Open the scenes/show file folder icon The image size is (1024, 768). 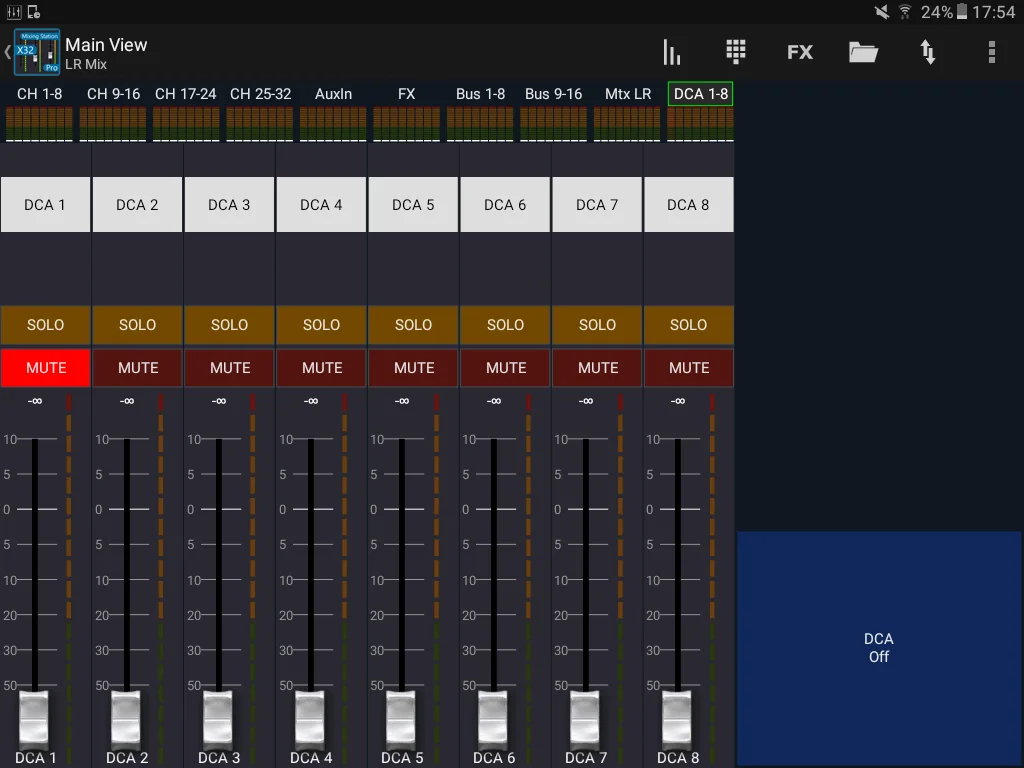point(863,52)
